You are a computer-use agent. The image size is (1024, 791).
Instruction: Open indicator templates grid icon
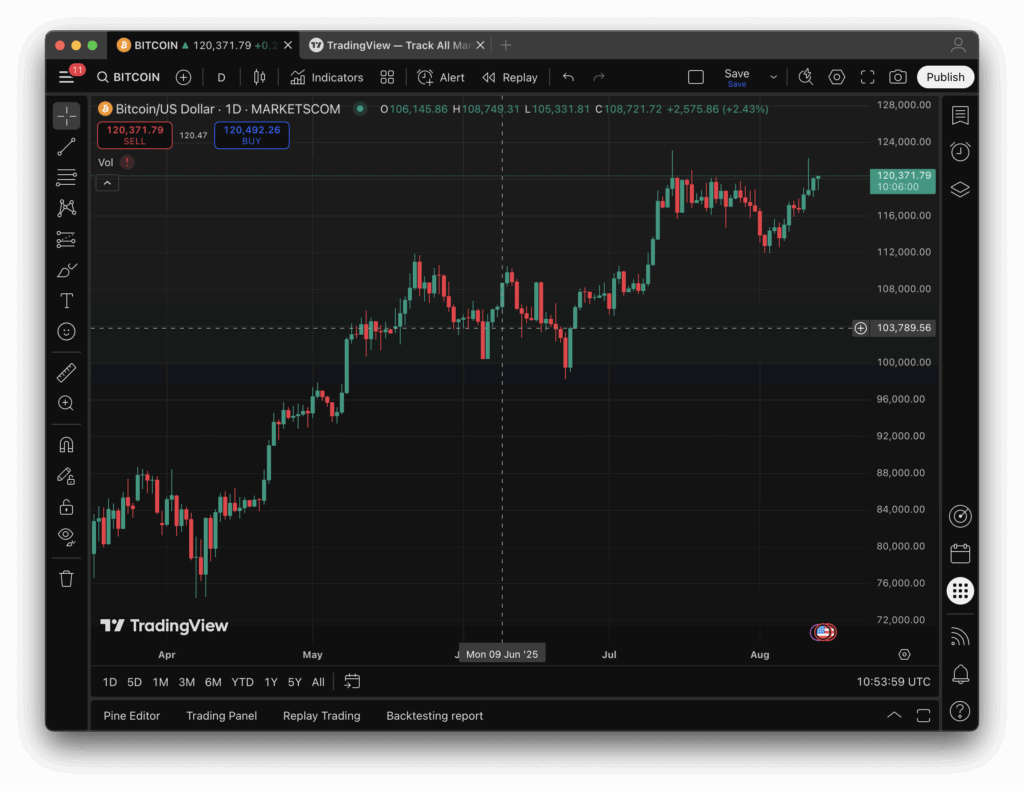[x=387, y=77]
